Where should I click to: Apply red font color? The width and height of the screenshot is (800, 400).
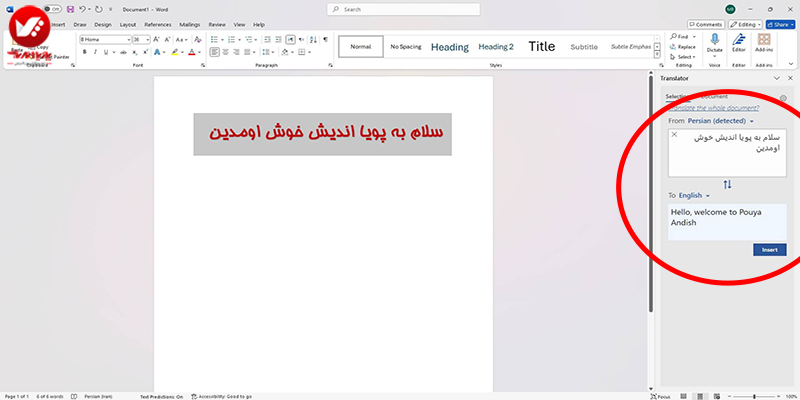click(x=191, y=52)
